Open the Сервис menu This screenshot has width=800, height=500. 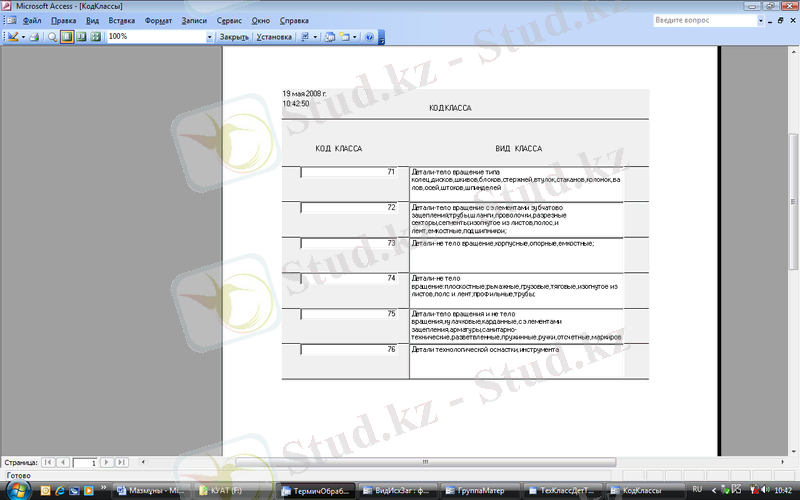pyautogui.click(x=229, y=21)
